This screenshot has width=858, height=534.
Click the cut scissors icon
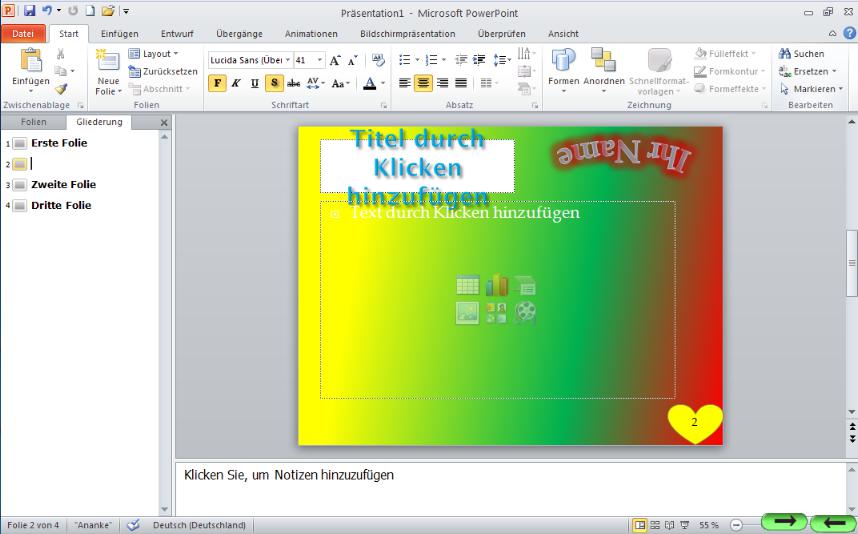tap(61, 54)
